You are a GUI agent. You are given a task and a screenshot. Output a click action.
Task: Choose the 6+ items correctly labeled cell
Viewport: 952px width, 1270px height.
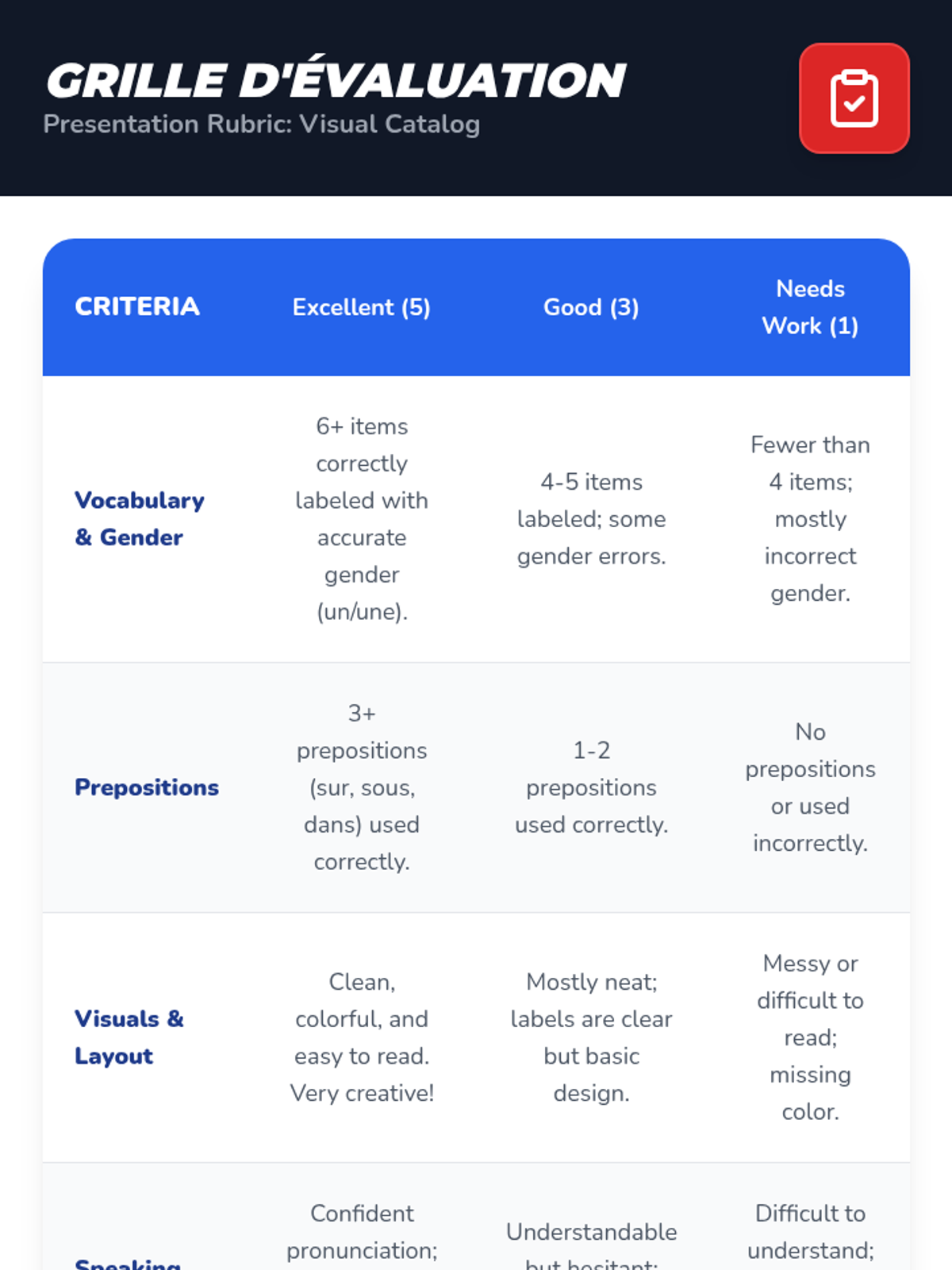pos(362,519)
